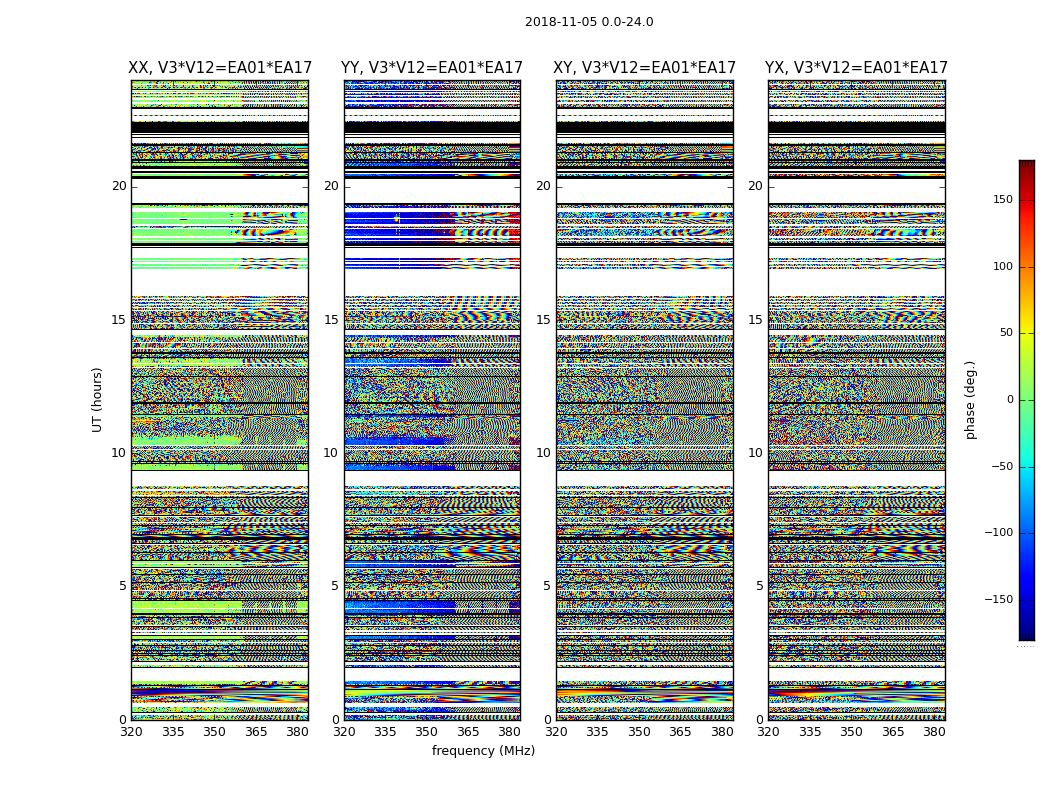Click the 320 frequency tick under YY panel
The width and height of the screenshot is (1050, 800).
click(x=344, y=732)
